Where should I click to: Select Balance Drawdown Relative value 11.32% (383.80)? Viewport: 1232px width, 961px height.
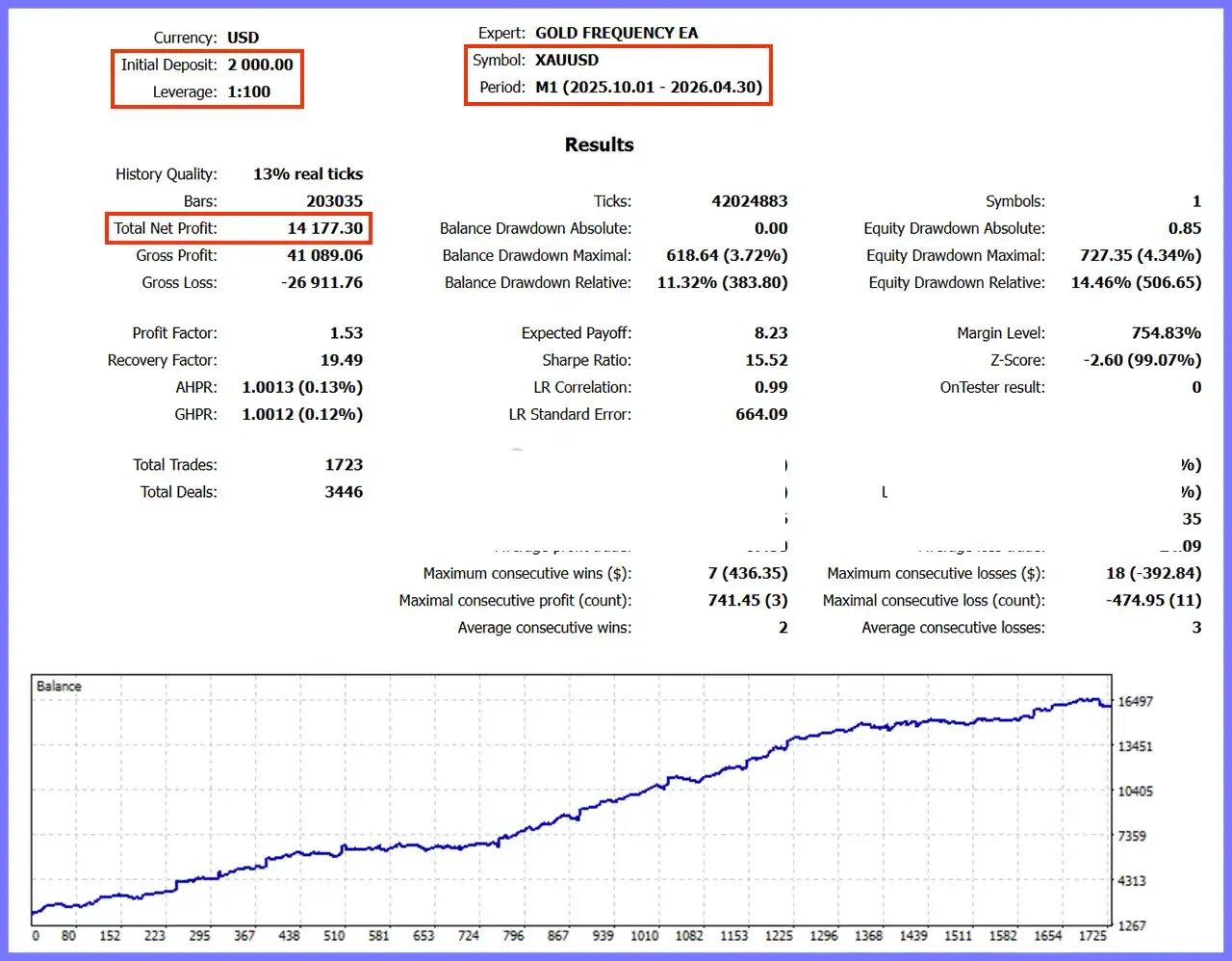722,282
